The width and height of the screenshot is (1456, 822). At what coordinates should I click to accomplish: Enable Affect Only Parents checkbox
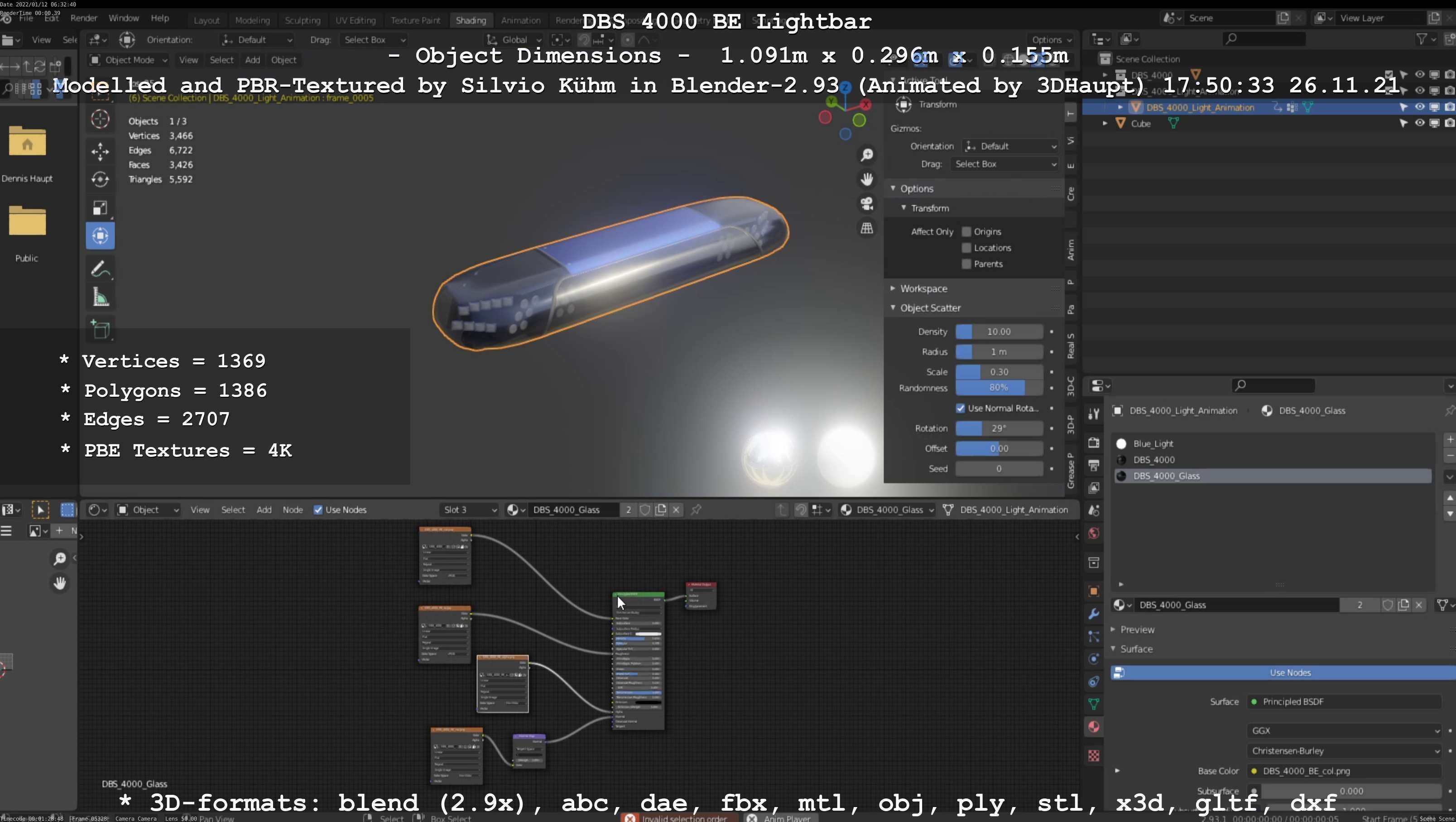pyautogui.click(x=966, y=264)
